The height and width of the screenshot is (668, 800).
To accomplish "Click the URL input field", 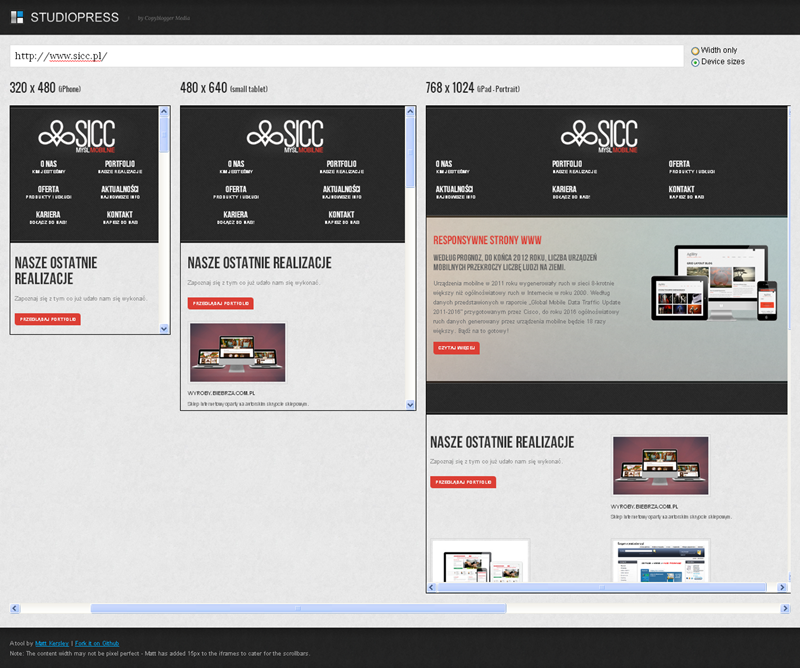I will pyautogui.click(x=346, y=56).
